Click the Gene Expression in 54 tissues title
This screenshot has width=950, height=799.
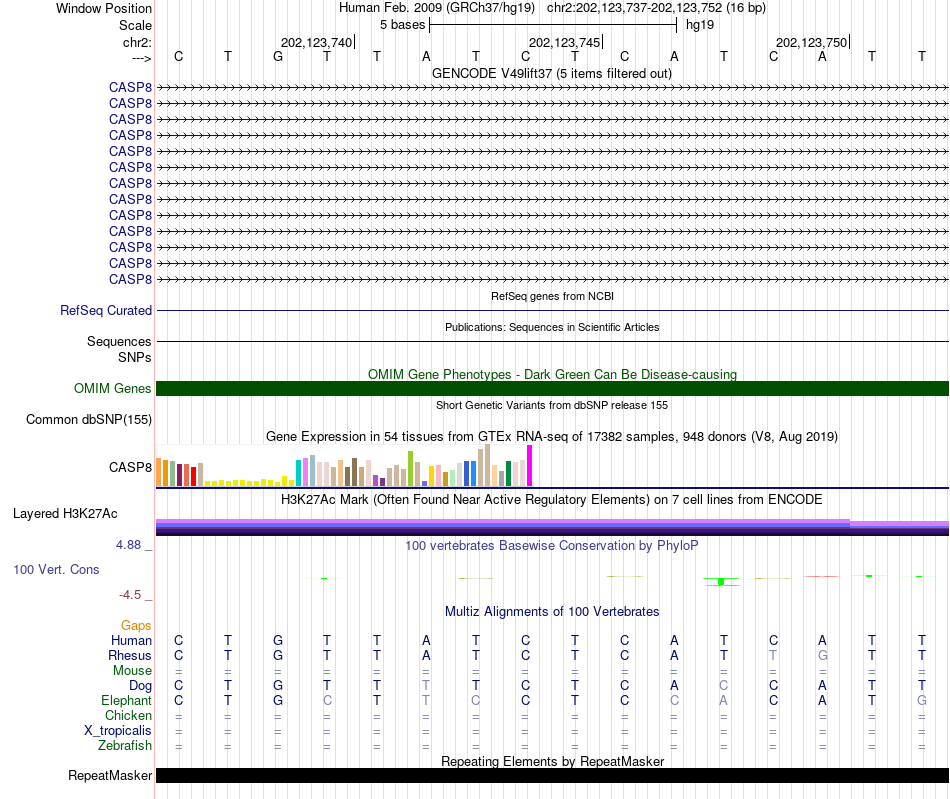click(x=552, y=436)
